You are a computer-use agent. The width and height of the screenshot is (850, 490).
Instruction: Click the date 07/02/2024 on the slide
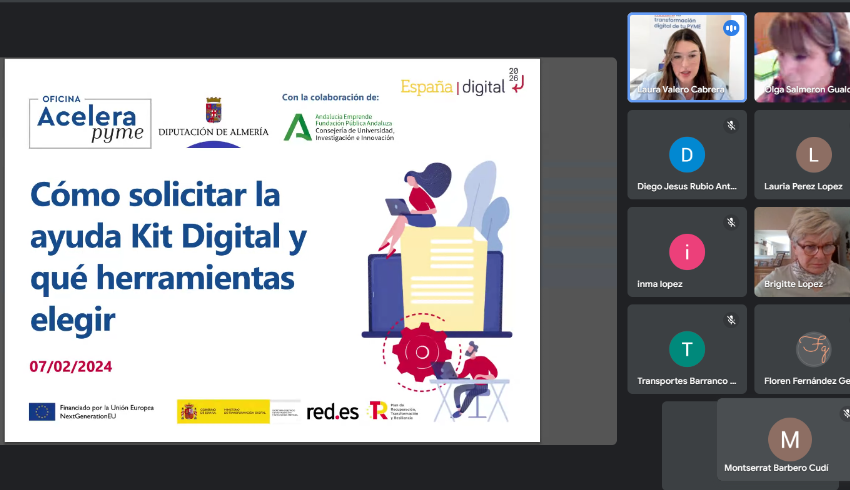tap(71, 367)
